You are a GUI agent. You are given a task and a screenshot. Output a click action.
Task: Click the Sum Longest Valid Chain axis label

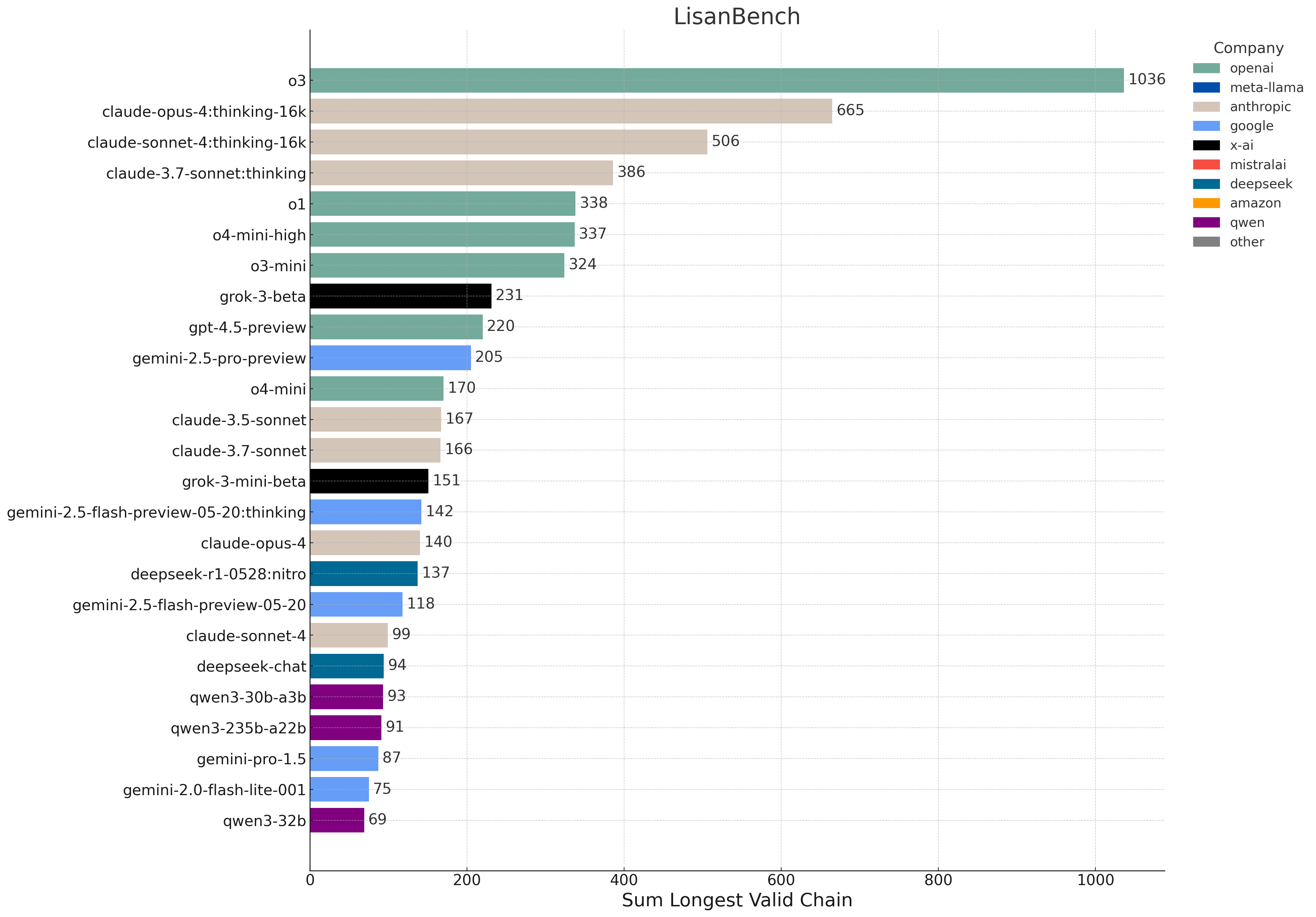pos(737,900)
